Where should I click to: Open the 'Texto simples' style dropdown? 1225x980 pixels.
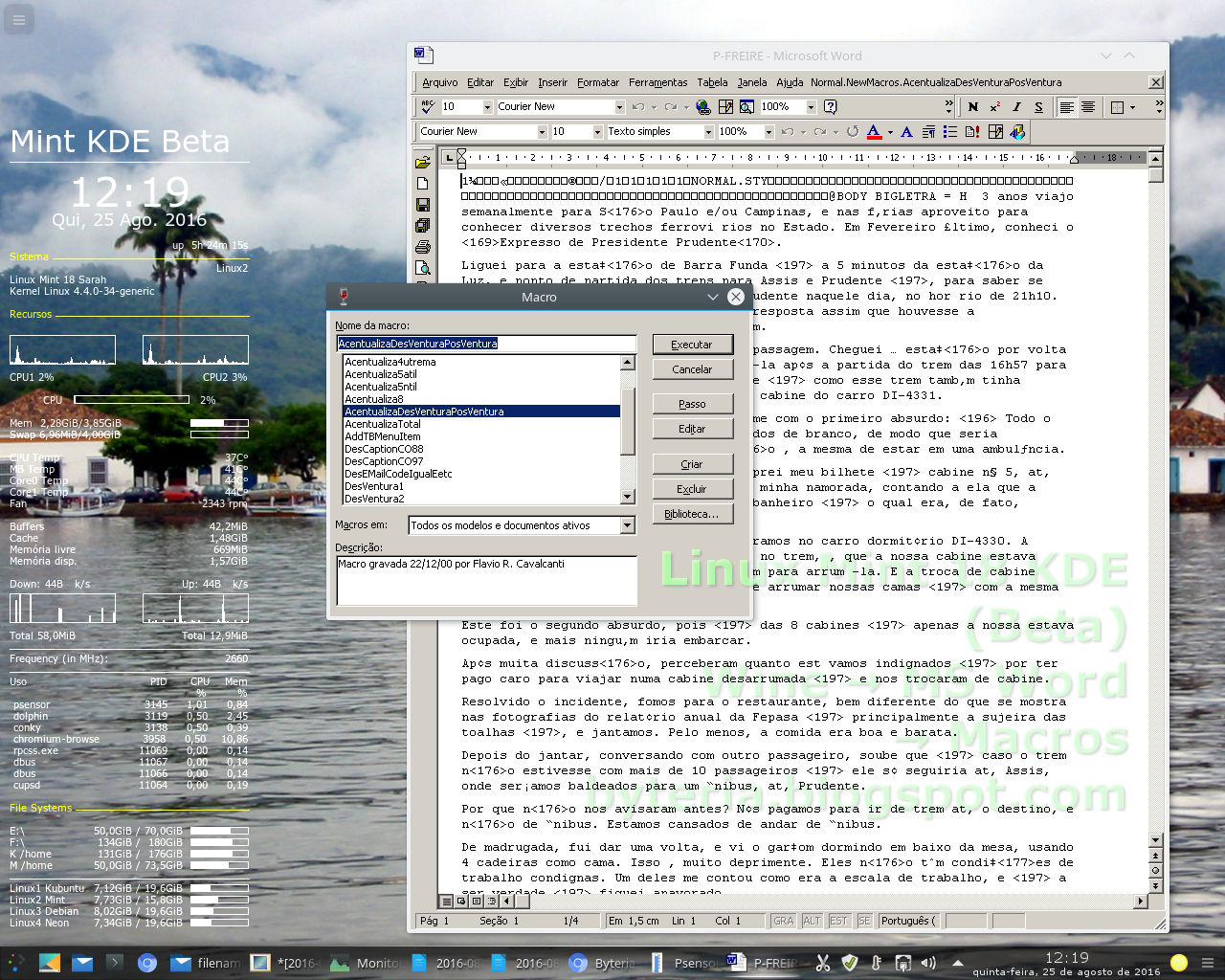709,131
